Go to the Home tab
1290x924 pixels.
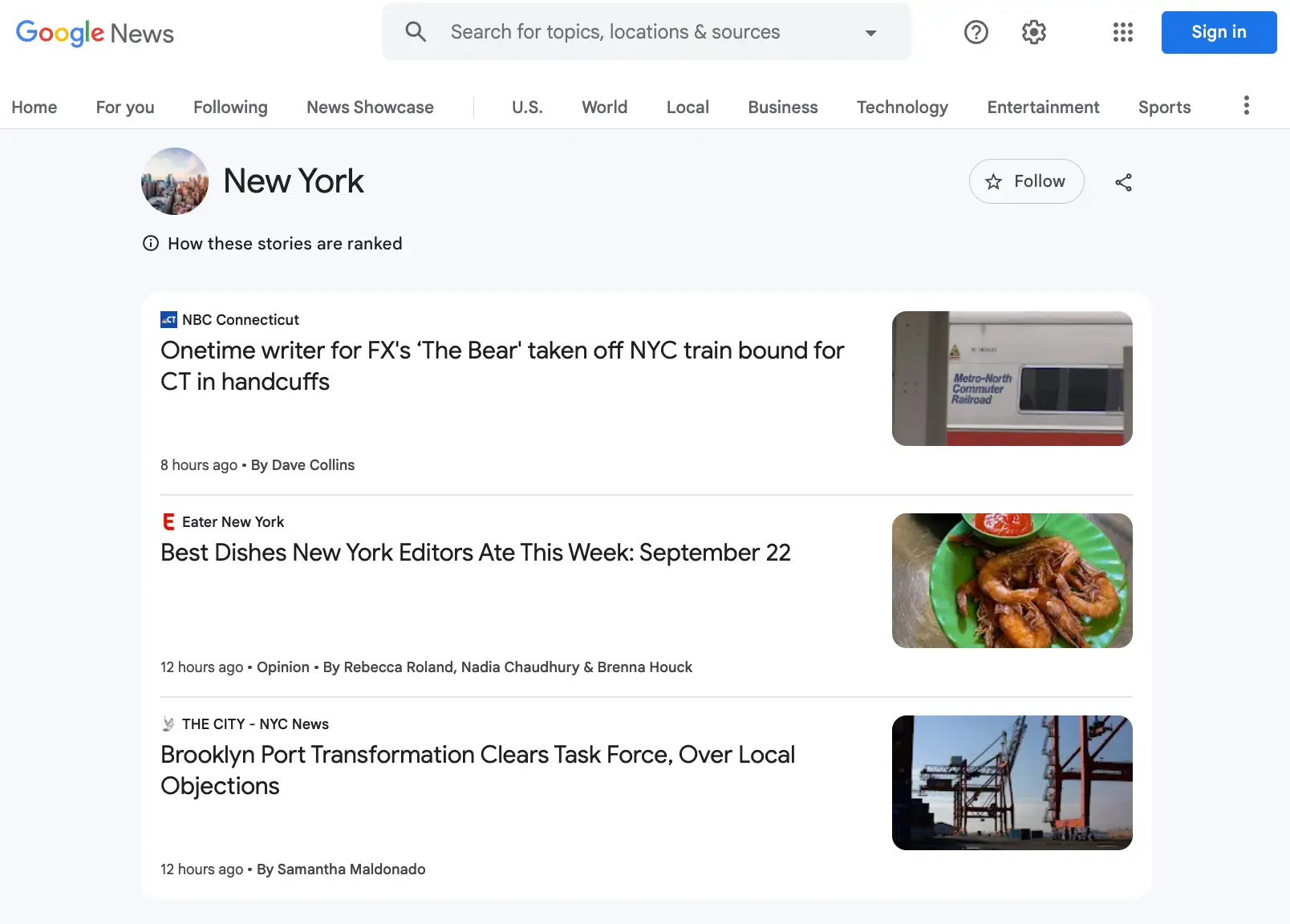click(x=34, y=107)
